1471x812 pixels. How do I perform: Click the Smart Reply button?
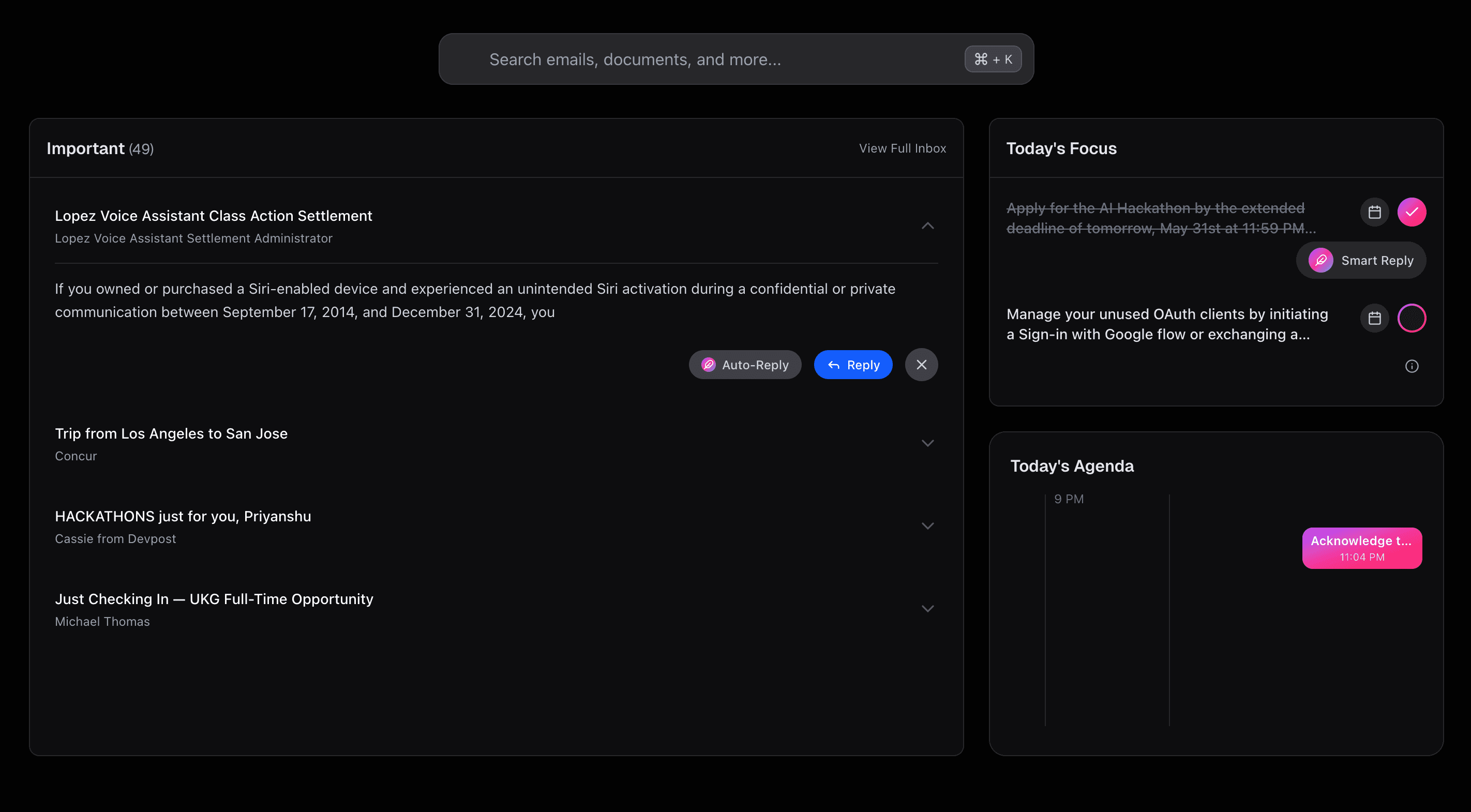[x=1361, y=260]
